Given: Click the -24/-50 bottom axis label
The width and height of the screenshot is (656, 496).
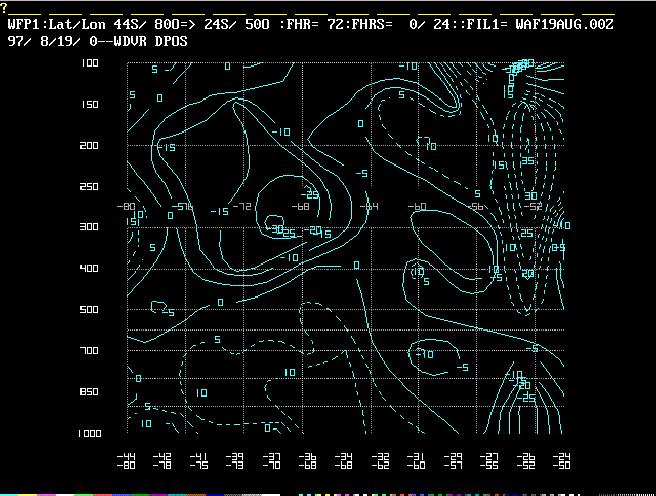Looking at the screenshot, I should tap(561, 461).
